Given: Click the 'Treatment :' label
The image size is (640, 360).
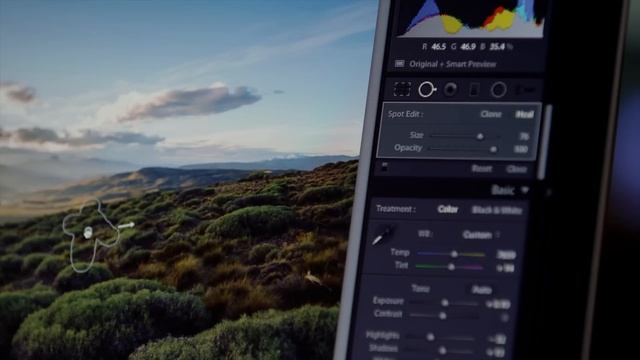Looking at the screenshot, I should coord(396,209).
